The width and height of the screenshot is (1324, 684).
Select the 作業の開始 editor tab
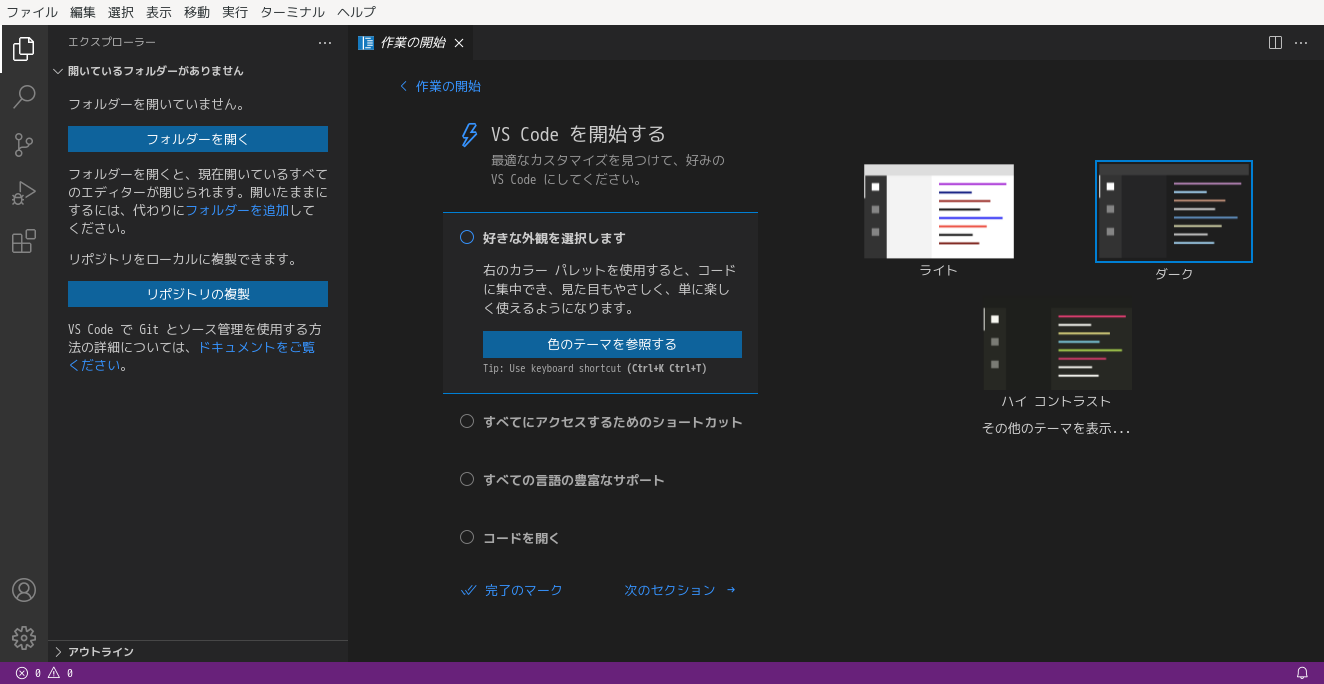click(411, 43)
